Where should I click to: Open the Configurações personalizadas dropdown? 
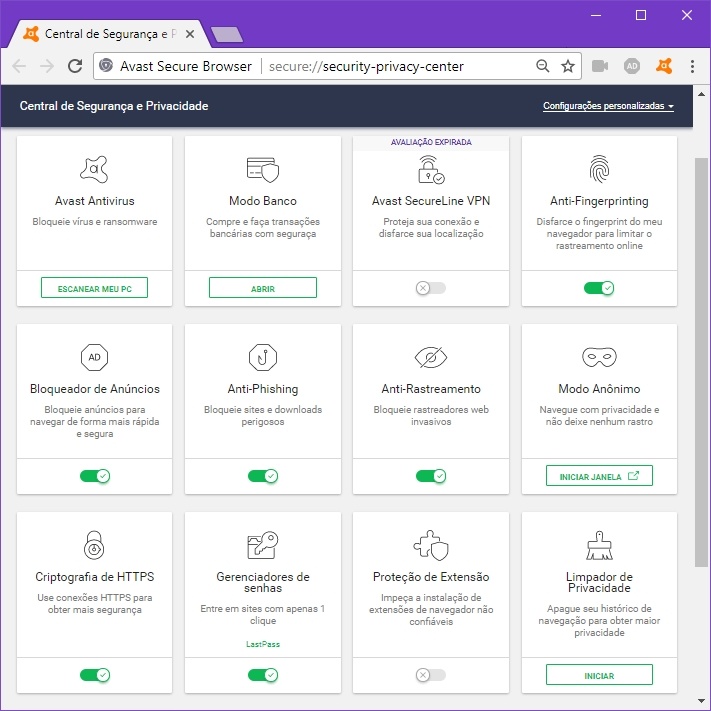point(608,106)
